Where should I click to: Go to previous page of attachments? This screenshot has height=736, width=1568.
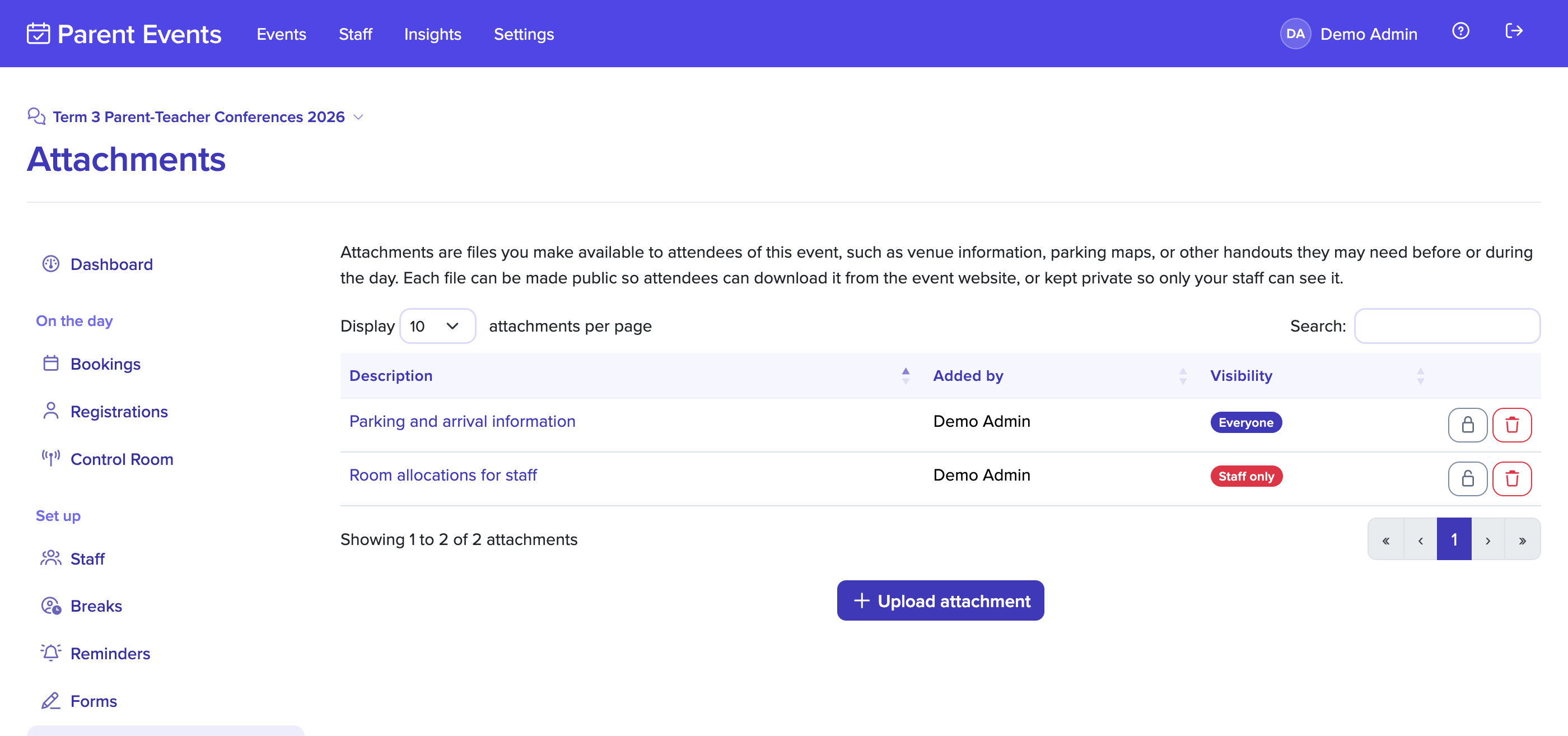point(1420,539)
